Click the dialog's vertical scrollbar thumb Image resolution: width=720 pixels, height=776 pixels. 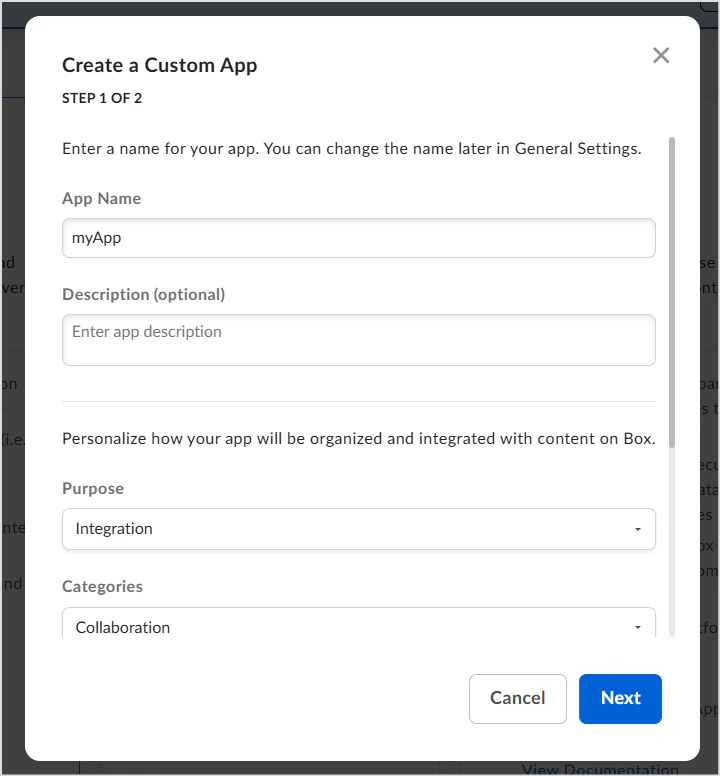[x=672, y=292]
